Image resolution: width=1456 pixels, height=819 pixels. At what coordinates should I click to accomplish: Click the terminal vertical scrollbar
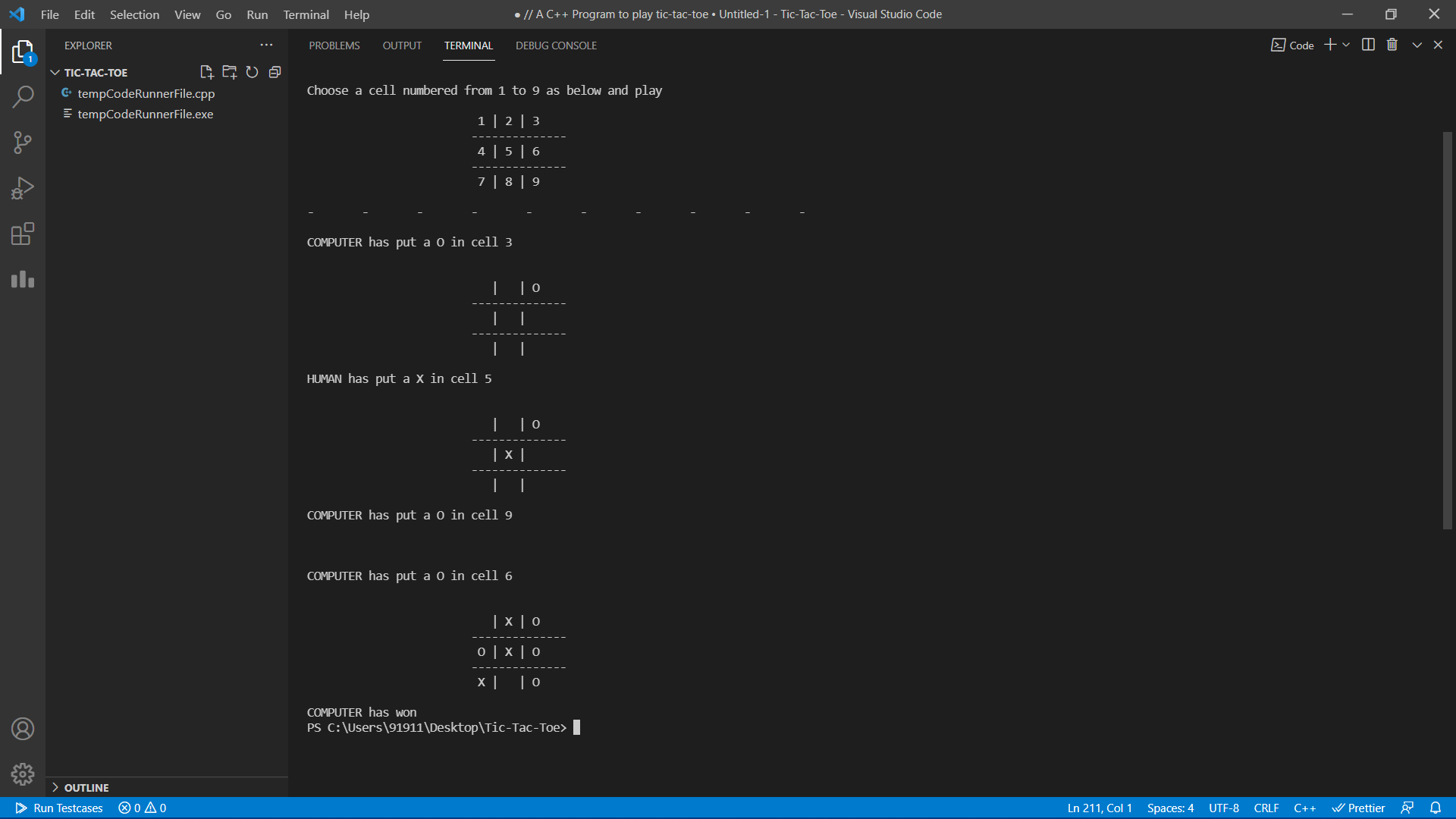point(1447,330)
